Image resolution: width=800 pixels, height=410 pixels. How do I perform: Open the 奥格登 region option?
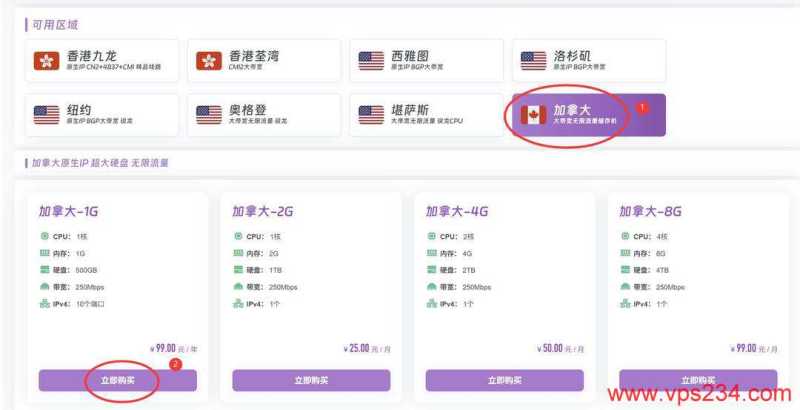(264, 115)
